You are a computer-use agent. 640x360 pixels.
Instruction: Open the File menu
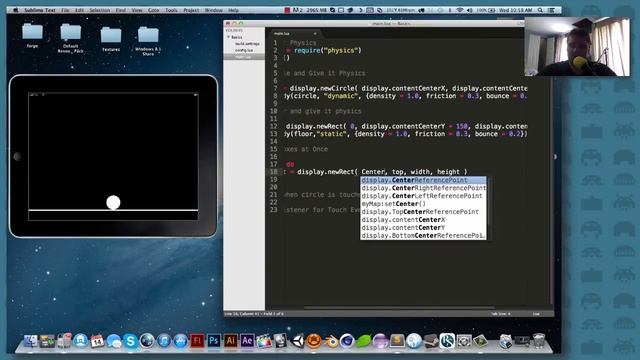pyautogui.click(x=65, y=10)
